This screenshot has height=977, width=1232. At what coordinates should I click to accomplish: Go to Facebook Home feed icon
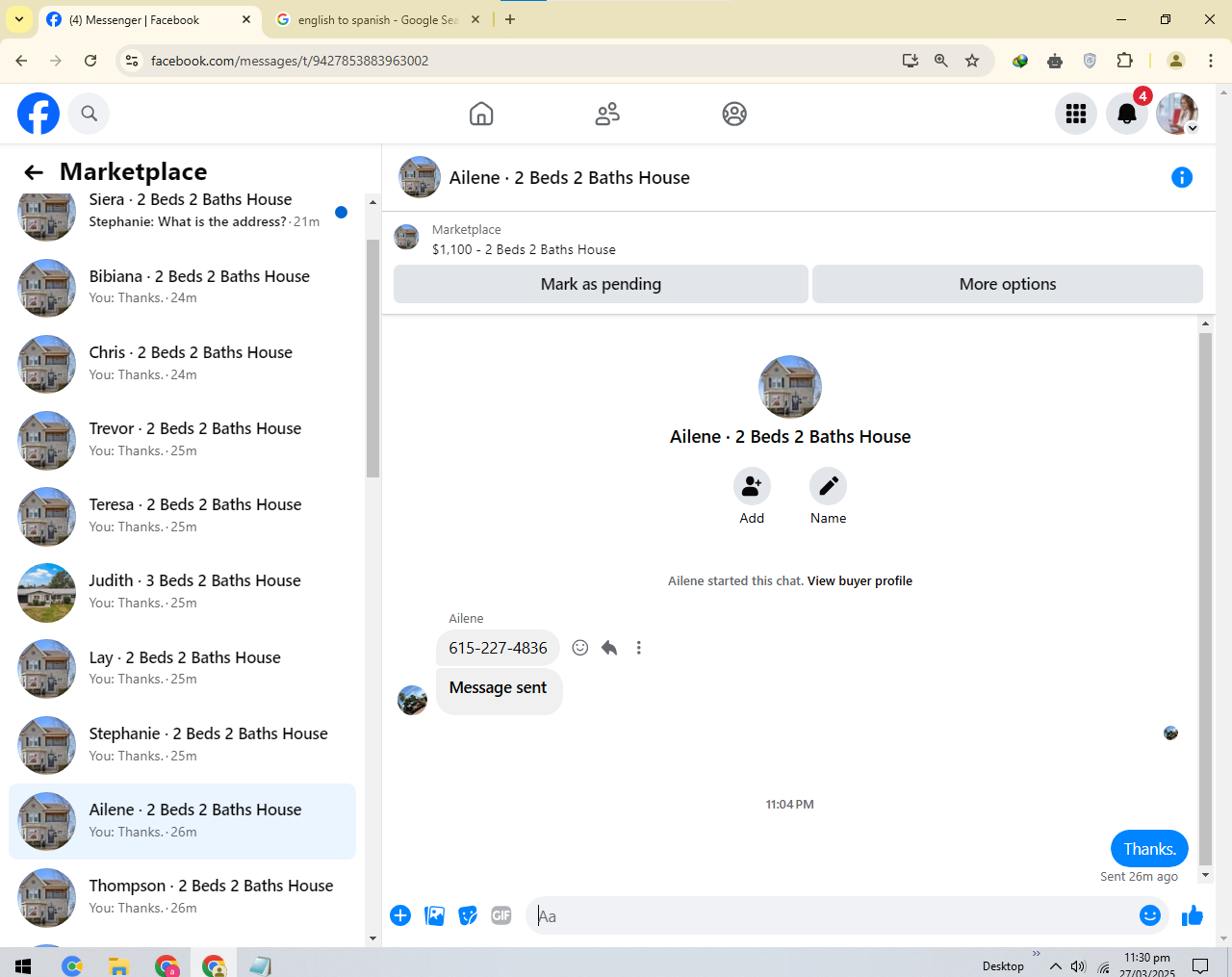(x=481, y=114)
